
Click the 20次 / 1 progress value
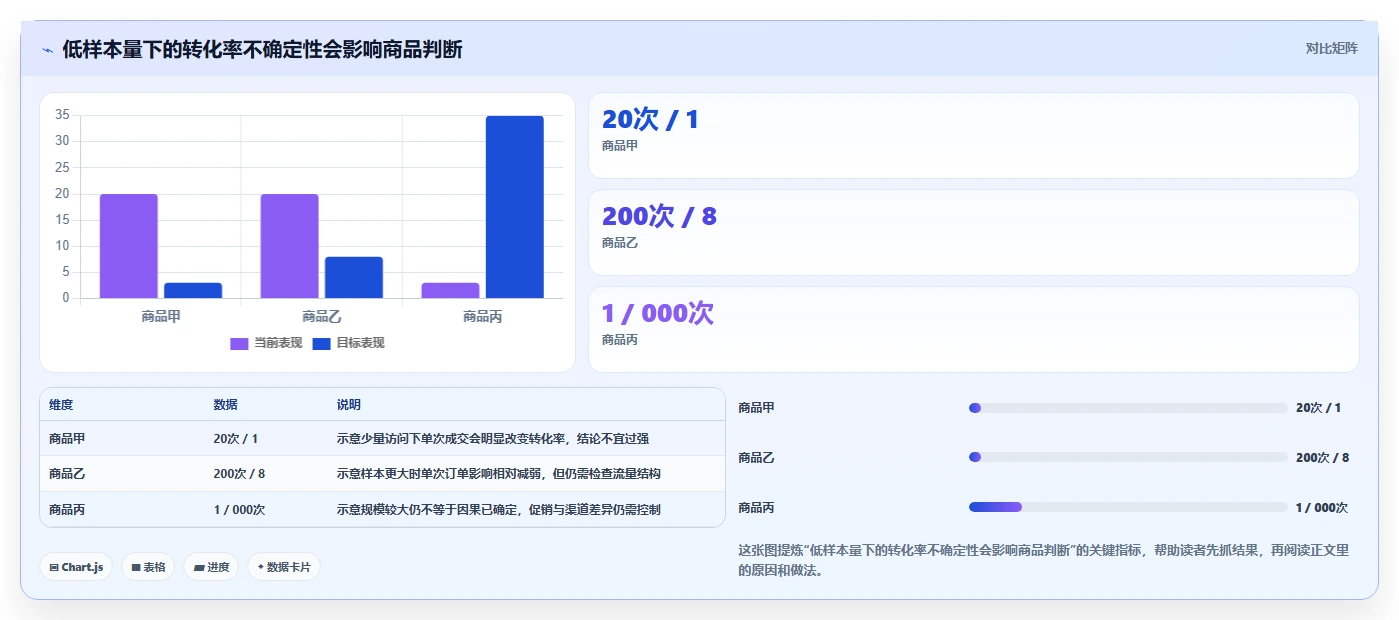tap(1318, 408)
